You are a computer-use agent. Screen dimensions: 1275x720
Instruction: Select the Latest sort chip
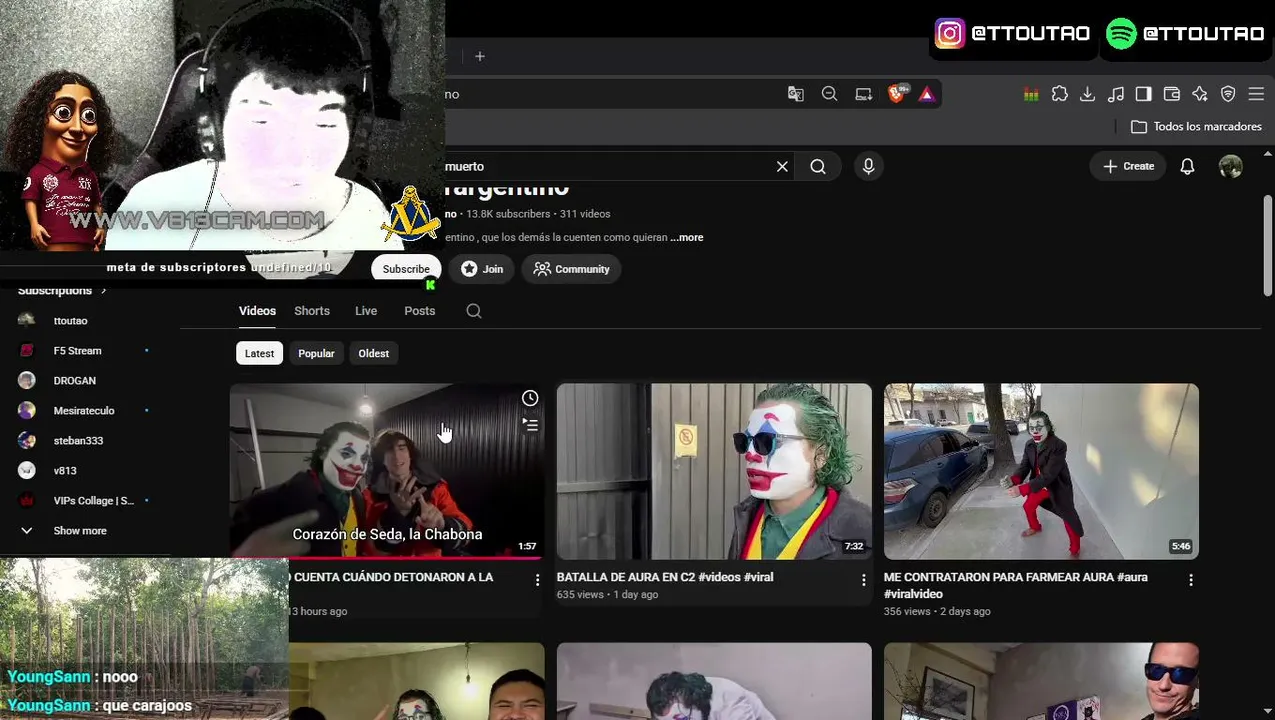(259, 353)
